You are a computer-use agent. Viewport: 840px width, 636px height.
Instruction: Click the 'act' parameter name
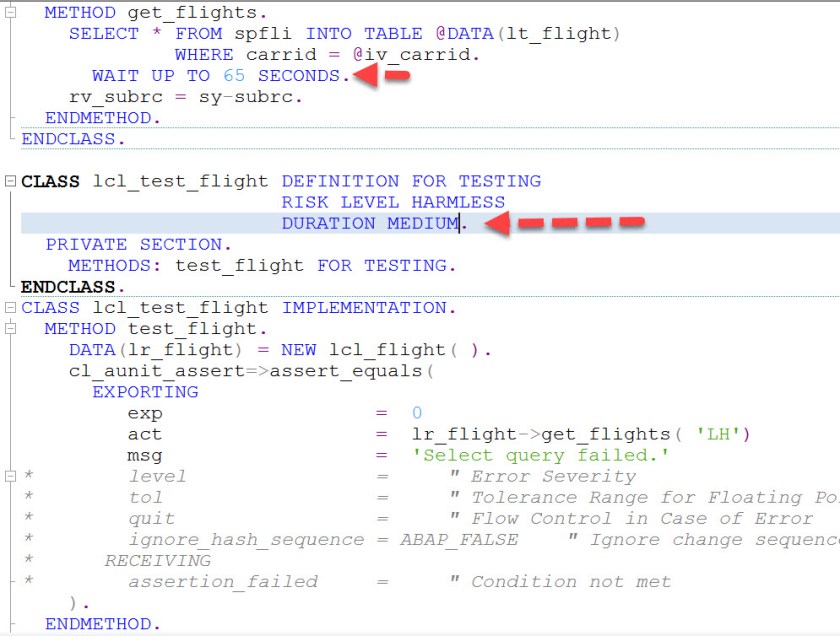click(x=145, y=434)
